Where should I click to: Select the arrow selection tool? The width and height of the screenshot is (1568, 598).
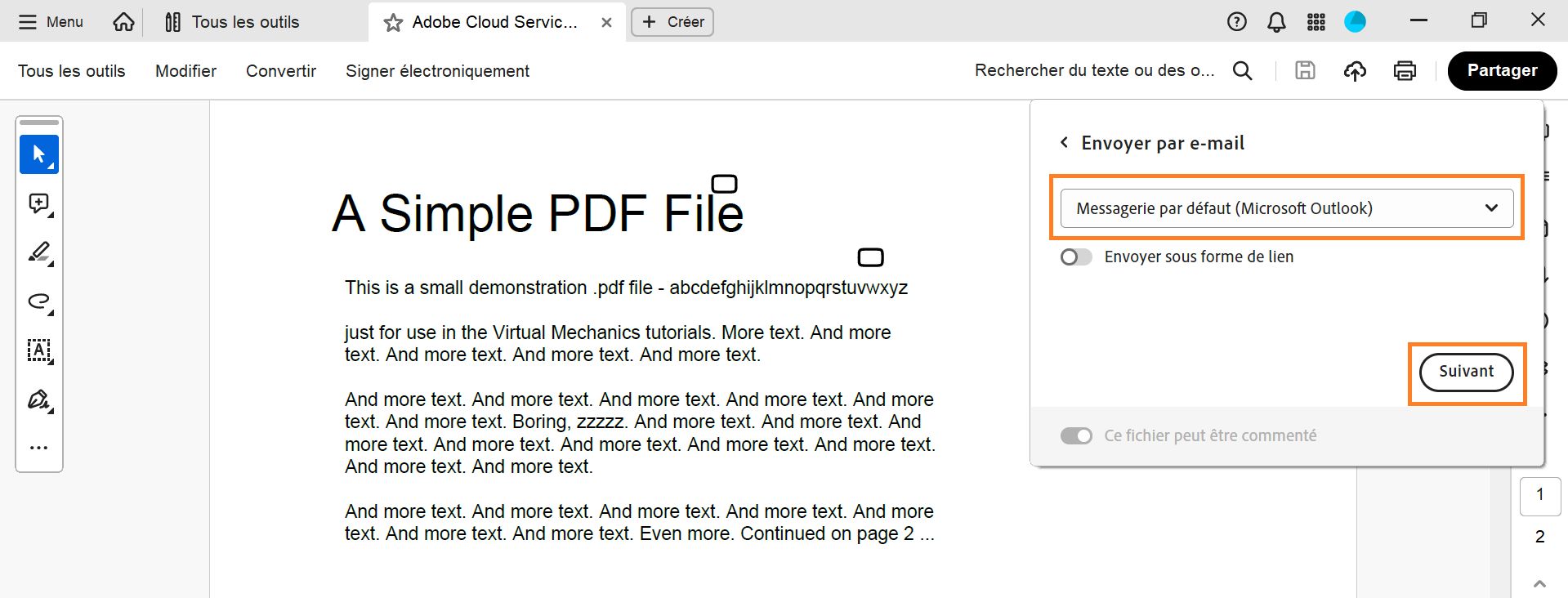(39, 154)
